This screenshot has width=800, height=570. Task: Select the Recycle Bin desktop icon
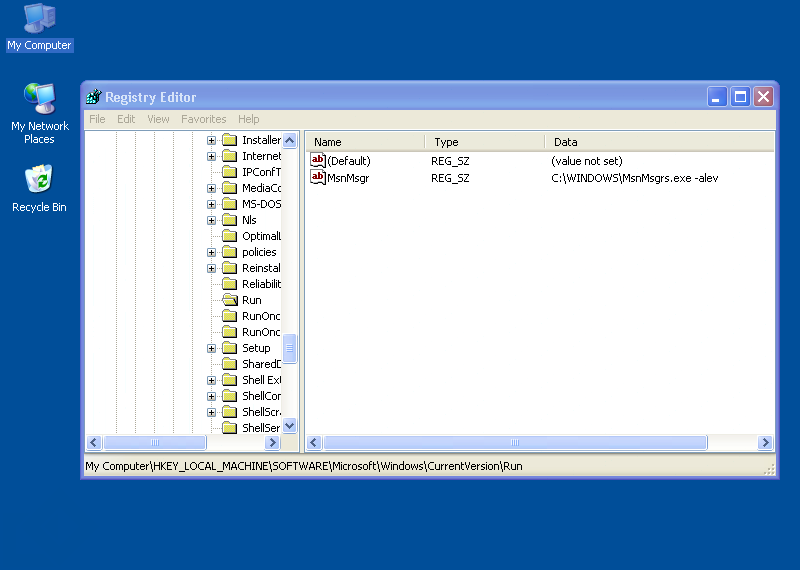point(39,188)
